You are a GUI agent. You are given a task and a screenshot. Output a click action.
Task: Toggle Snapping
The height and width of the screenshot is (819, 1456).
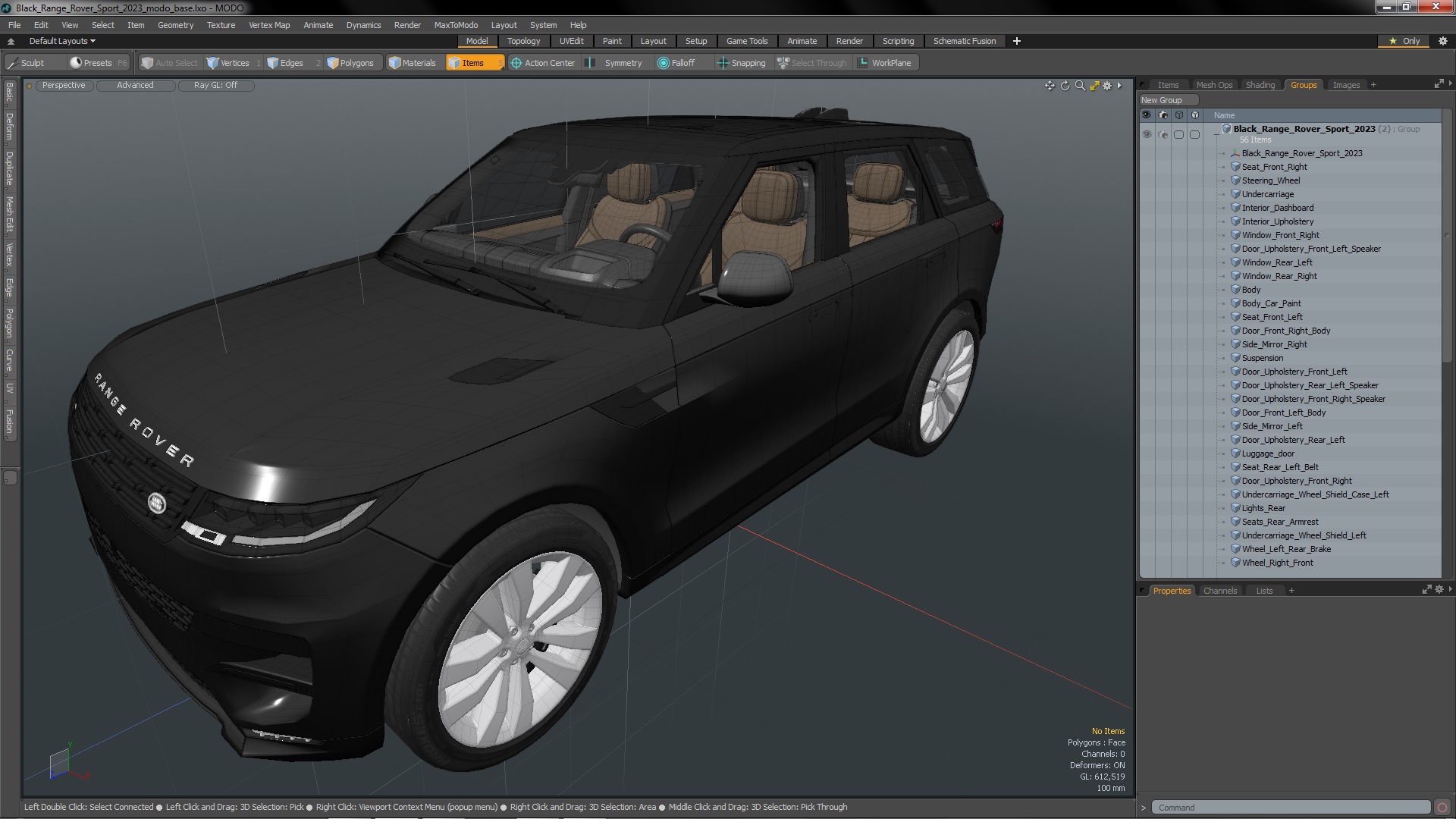click(x=742, y=63)
